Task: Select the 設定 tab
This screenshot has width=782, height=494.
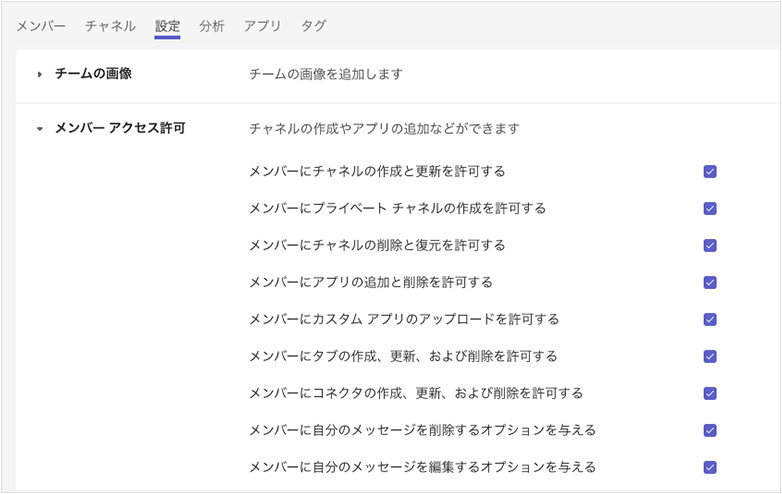Action: (167, 26)
